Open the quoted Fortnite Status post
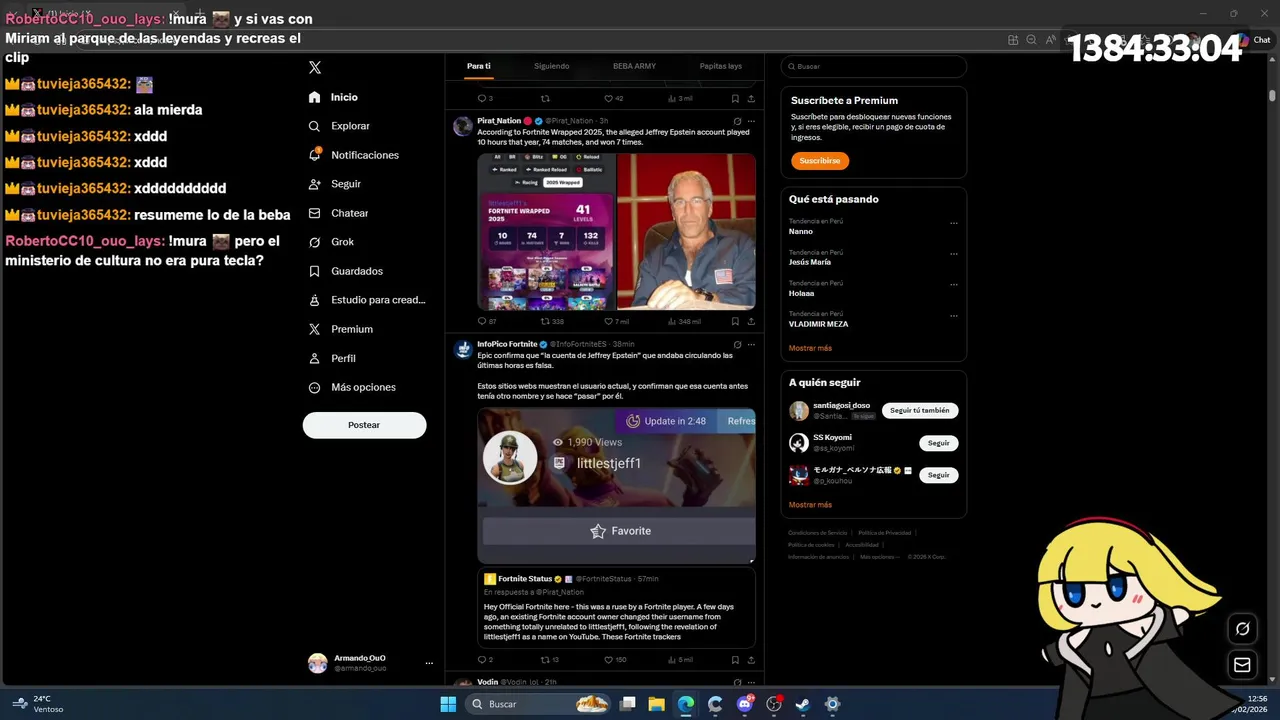1280x720 pixels. 616,608
